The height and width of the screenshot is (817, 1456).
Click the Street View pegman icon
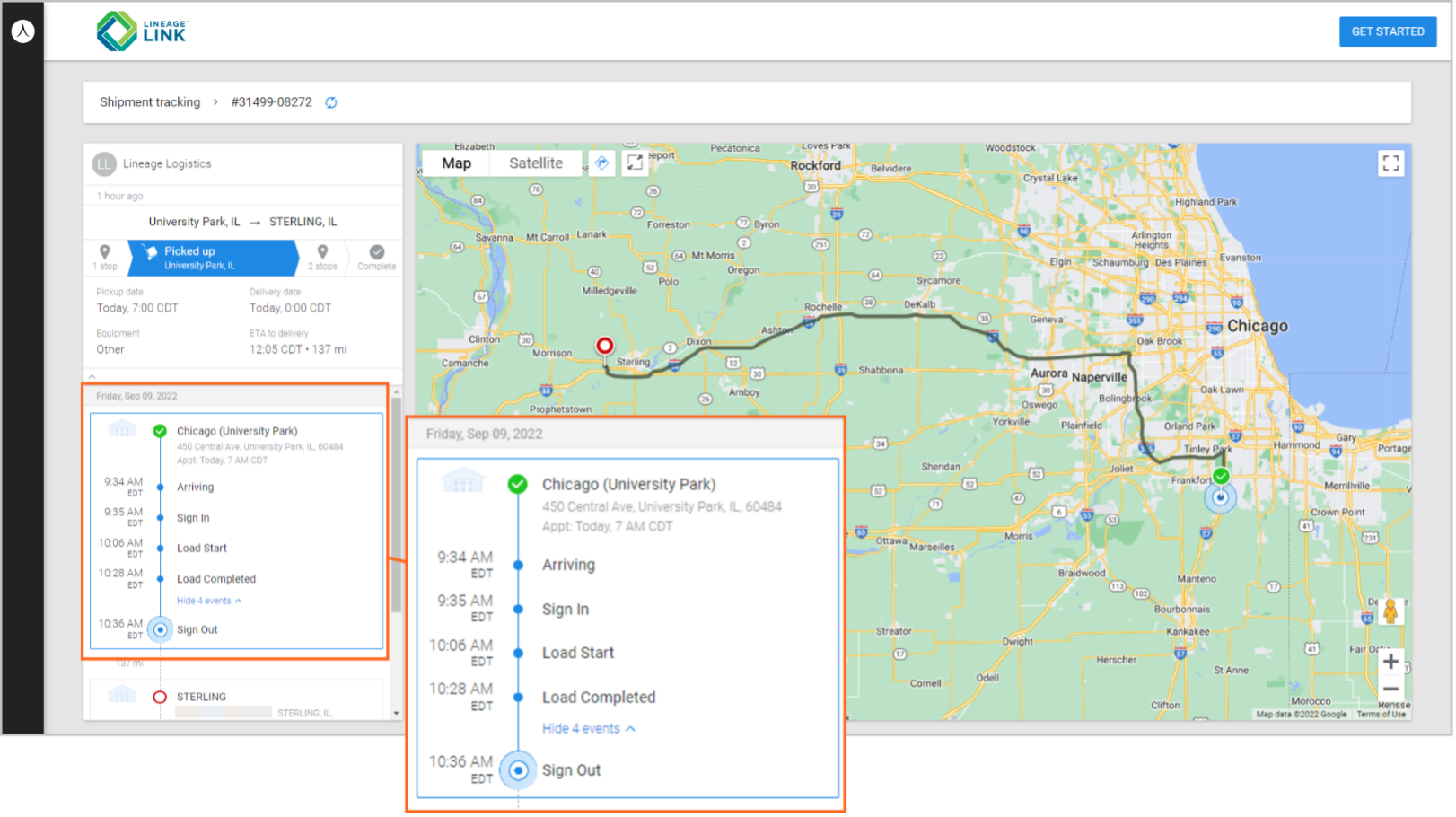click(1390, 612)
